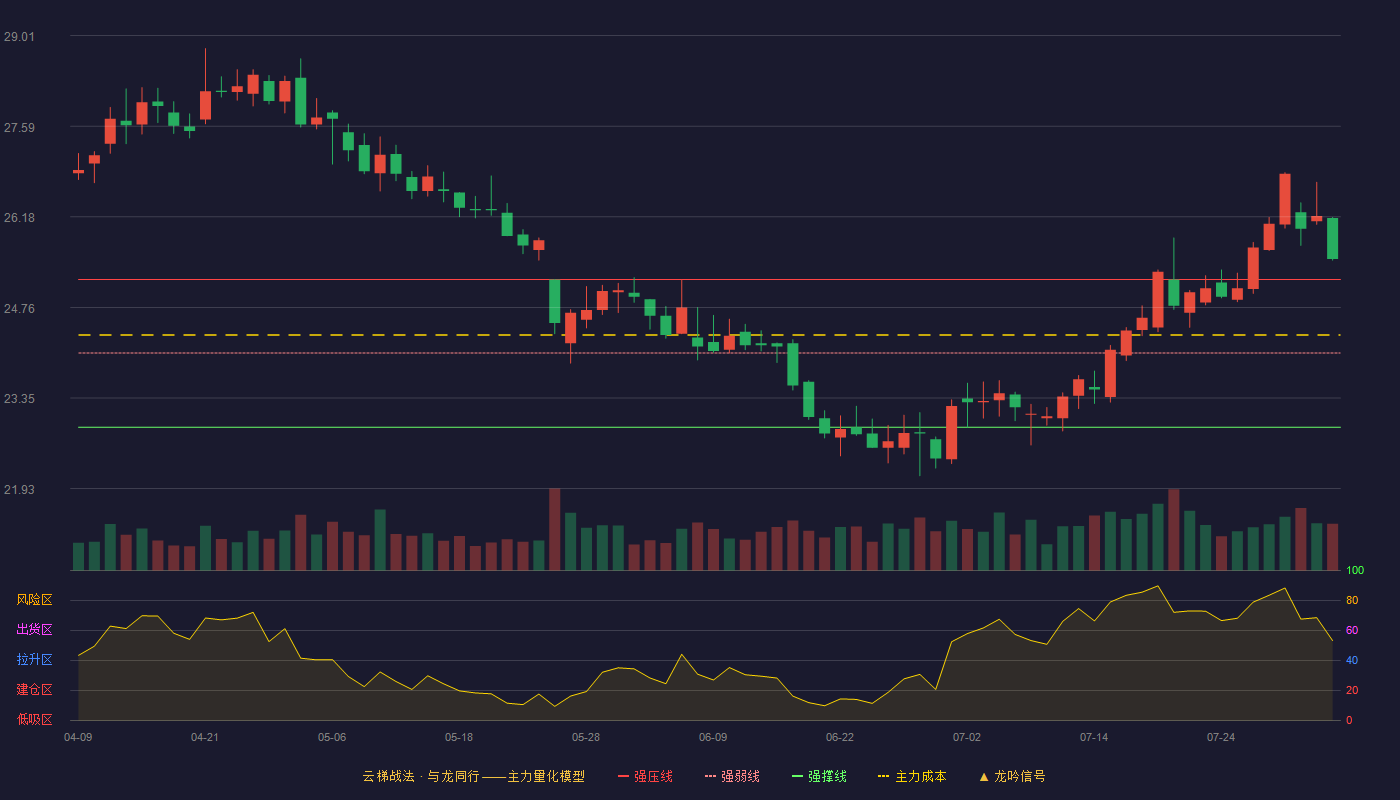Toggle the 龙吟信号 legend item
The width and height of the screenshot is (1400, 800).
click(1012, 776)
